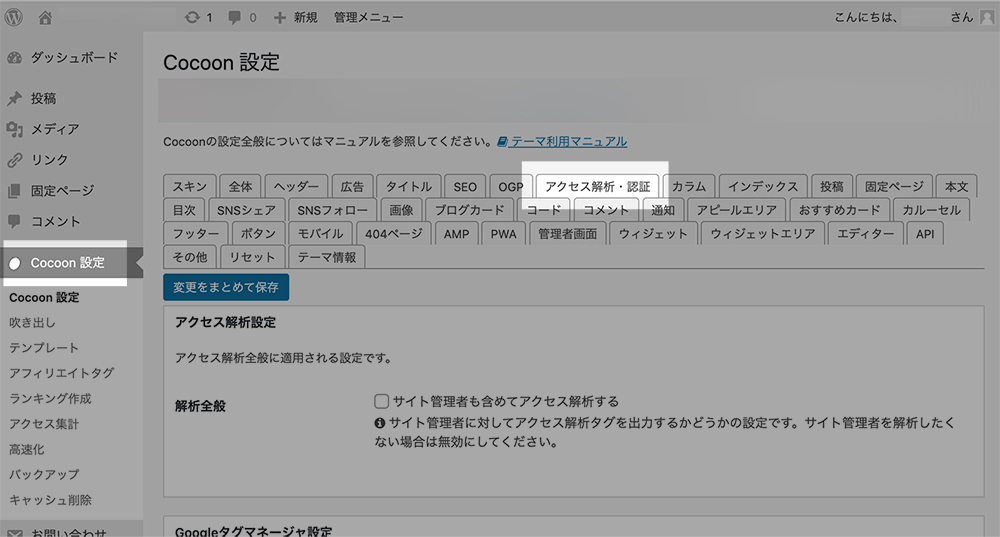Viewport: 1000px width, 537px height.
Task: Click 変更をまとめて保存 button
Action: point(226,287)
